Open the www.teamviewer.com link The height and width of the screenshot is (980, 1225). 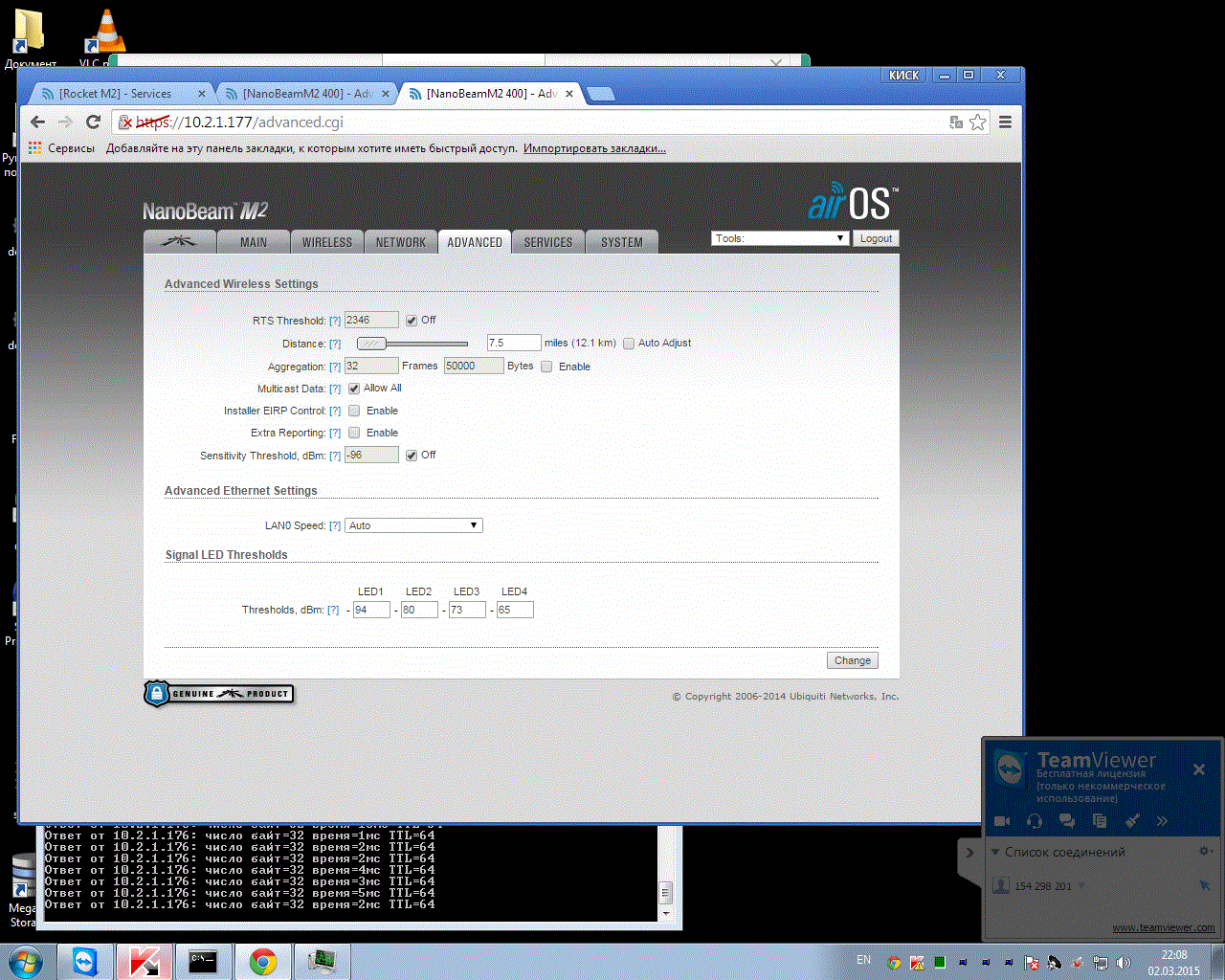pyautogui.click(x=1164, y=927)
